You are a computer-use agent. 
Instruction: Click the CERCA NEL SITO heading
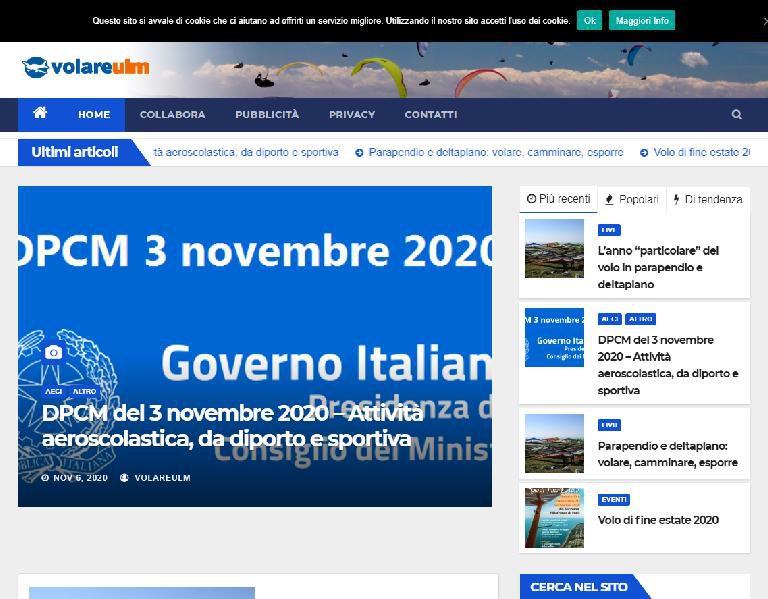(578, 587)
